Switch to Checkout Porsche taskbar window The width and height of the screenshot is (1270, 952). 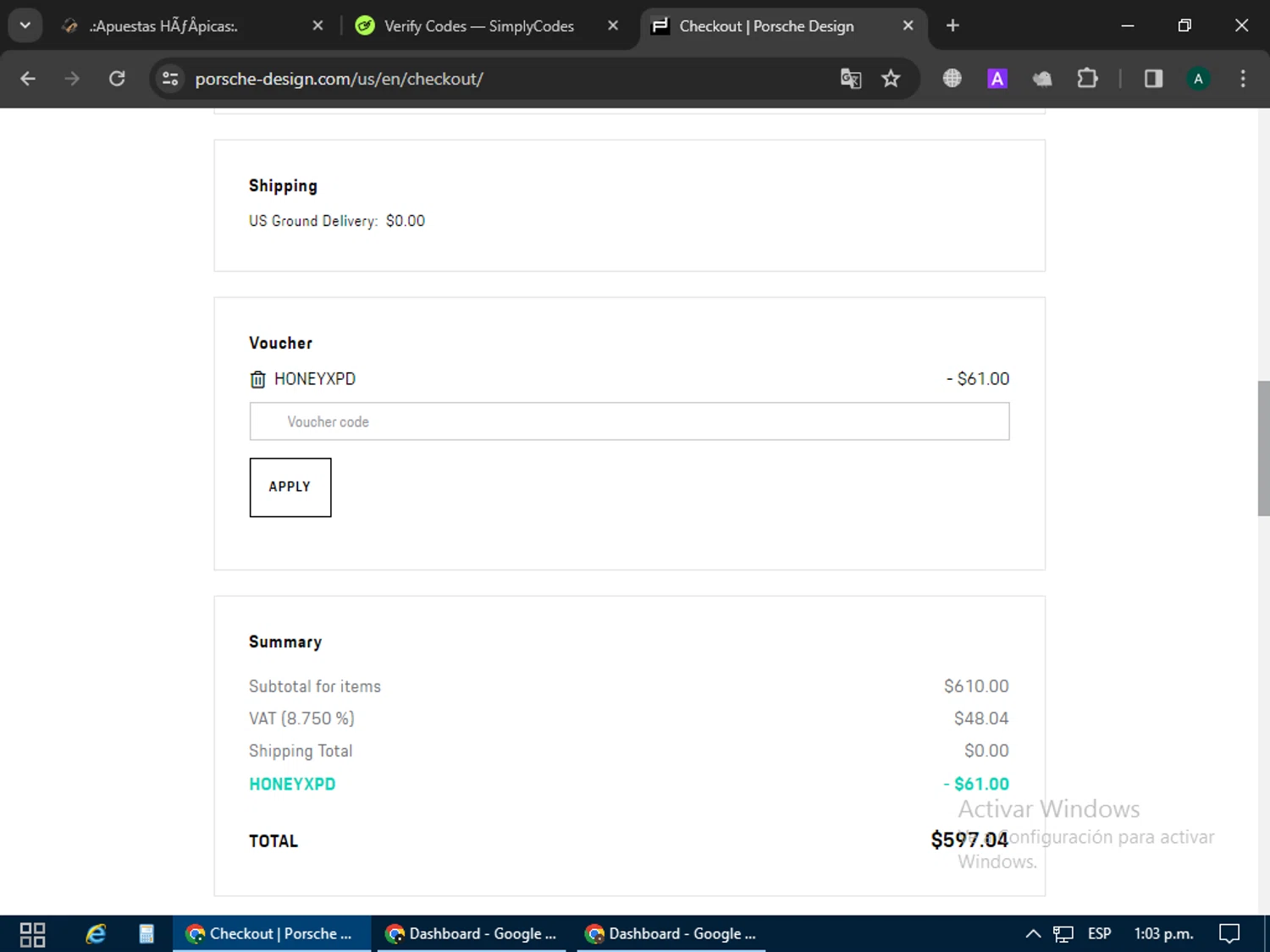click(x=272, y=934)
